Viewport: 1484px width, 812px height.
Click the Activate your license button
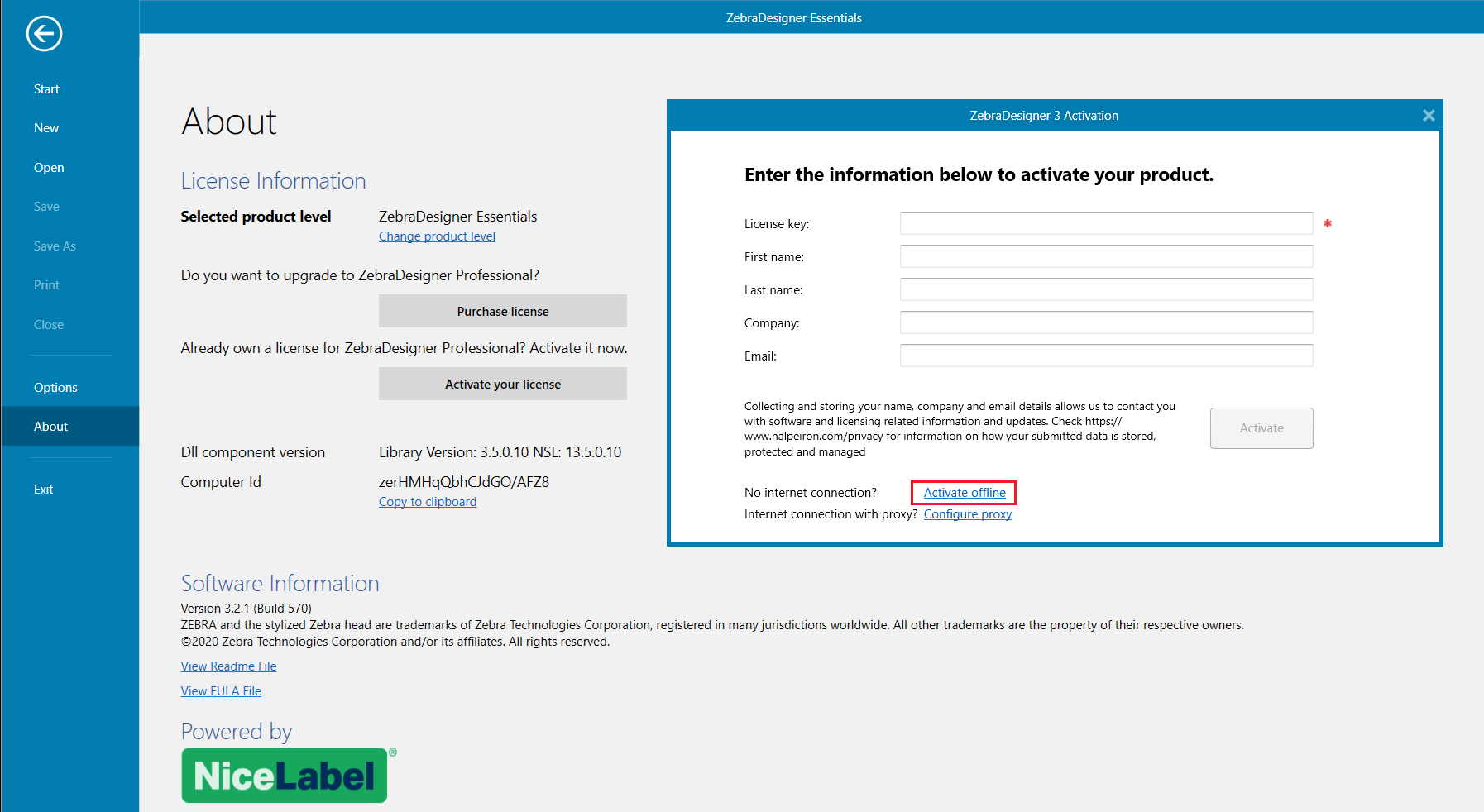502,385
